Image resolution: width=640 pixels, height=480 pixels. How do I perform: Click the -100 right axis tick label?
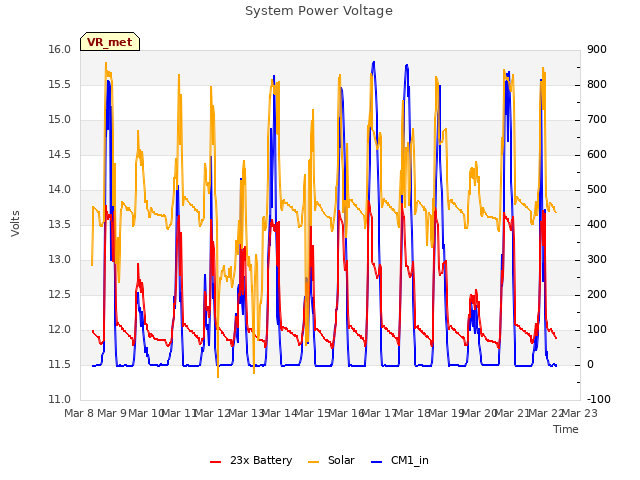coord(599,400)
